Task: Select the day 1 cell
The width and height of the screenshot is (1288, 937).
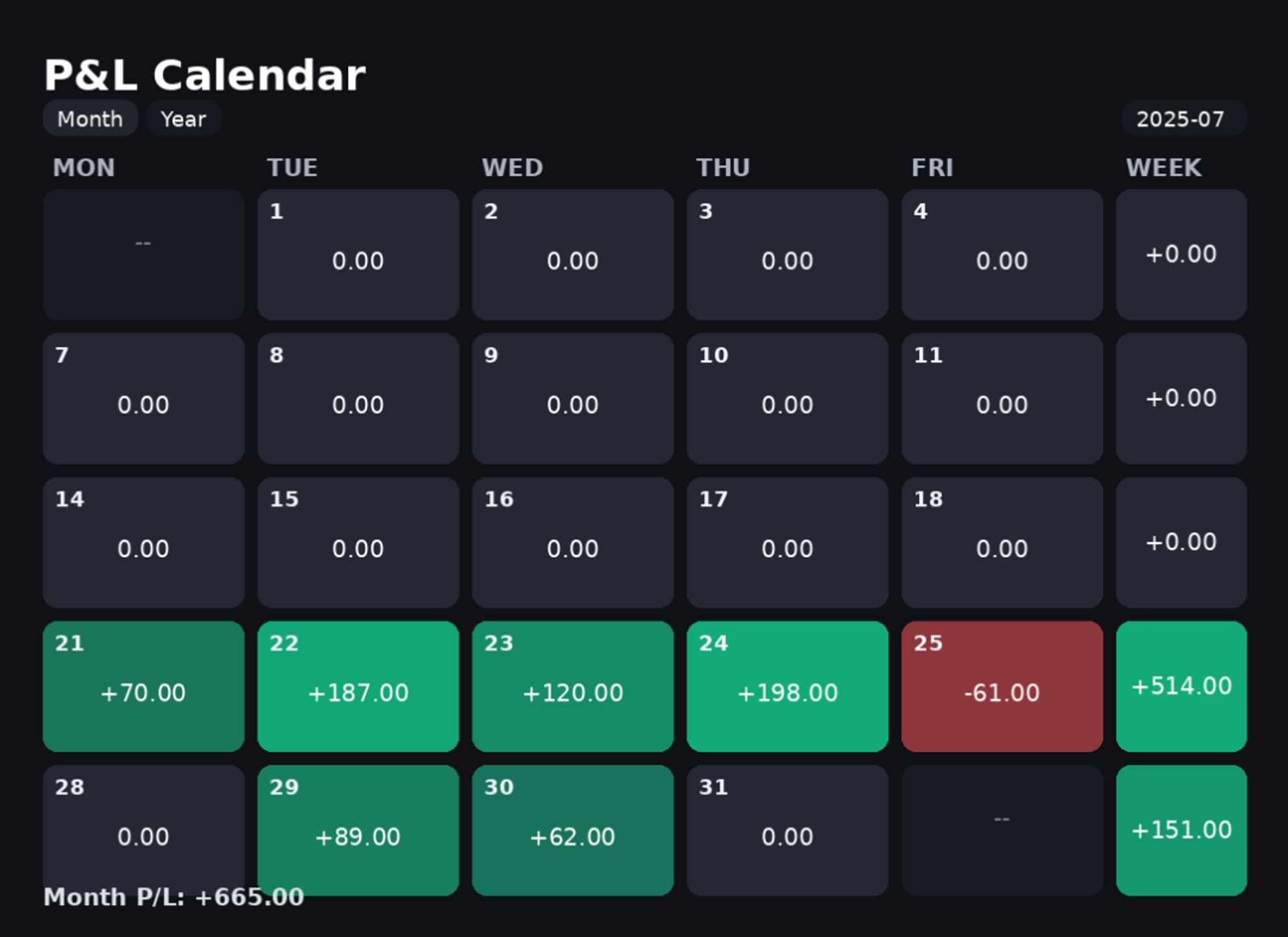Action: point(358,254)
